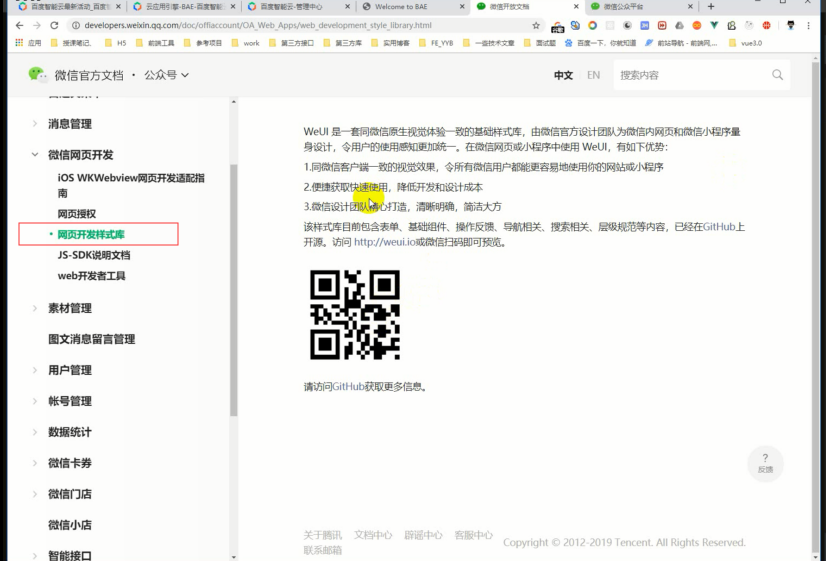The image size is (826, 561).
Task: Open 联系邮箱 footer link
Action: (322, 550)
